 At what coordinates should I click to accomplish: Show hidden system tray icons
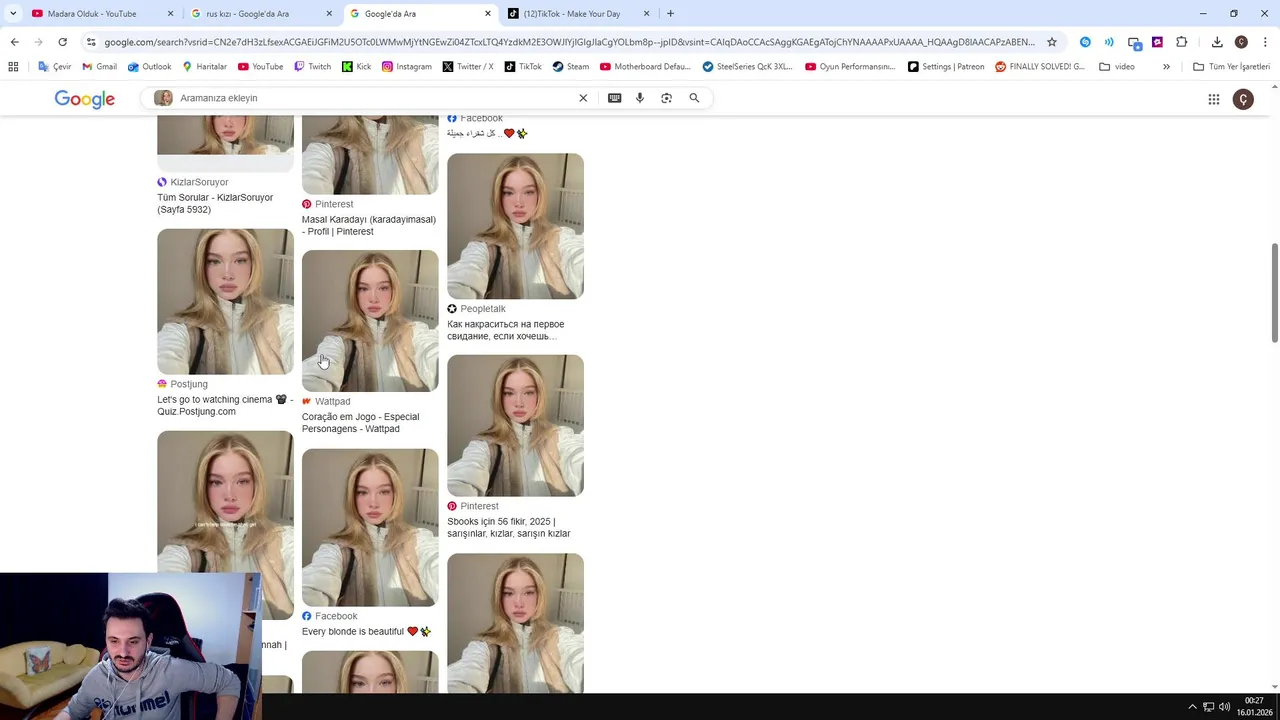pos(1192,707)
